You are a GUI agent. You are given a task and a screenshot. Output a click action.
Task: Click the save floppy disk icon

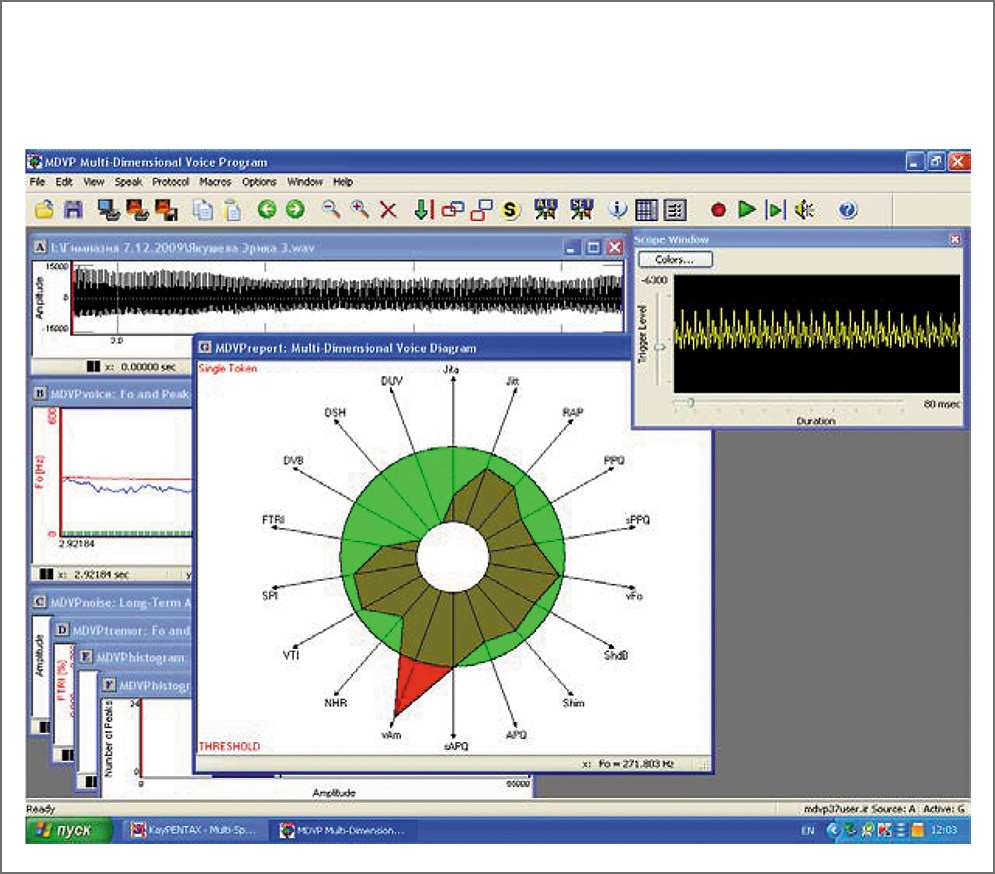coord(73,210)
